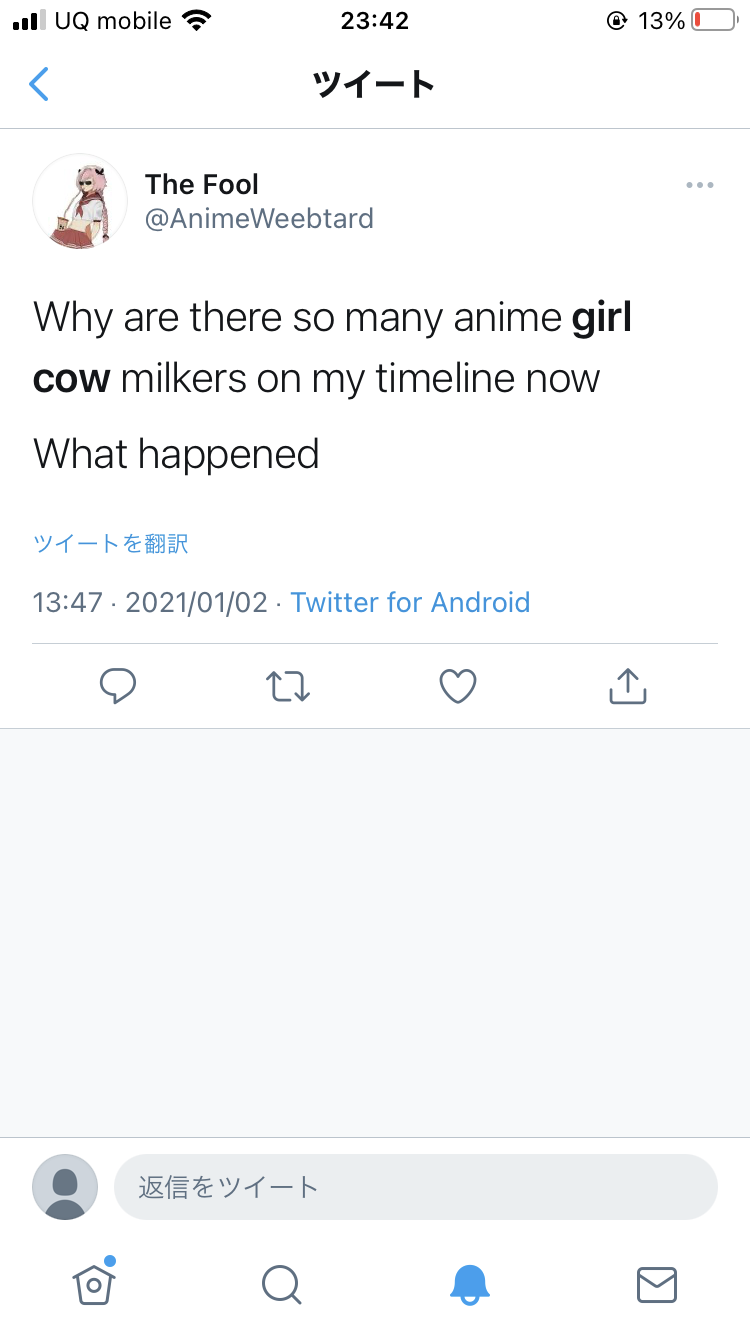This screenshot has width=750, height=1334.
Task: Tap The Fool display name
Action: (x=202, y=184)
